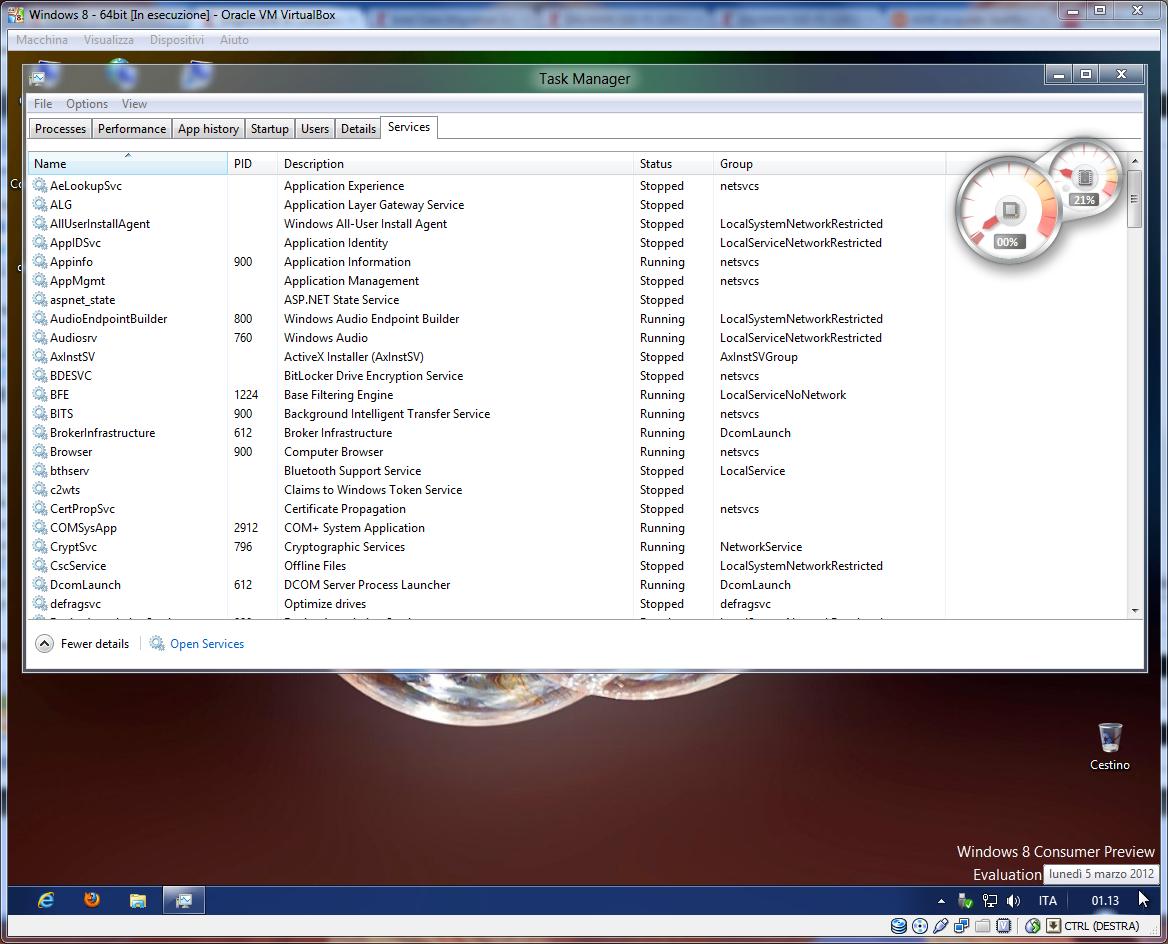Open the Visualizza menu in VirtualBox
The height and width of the screenshot is (944, 1168).
point(109,39)
